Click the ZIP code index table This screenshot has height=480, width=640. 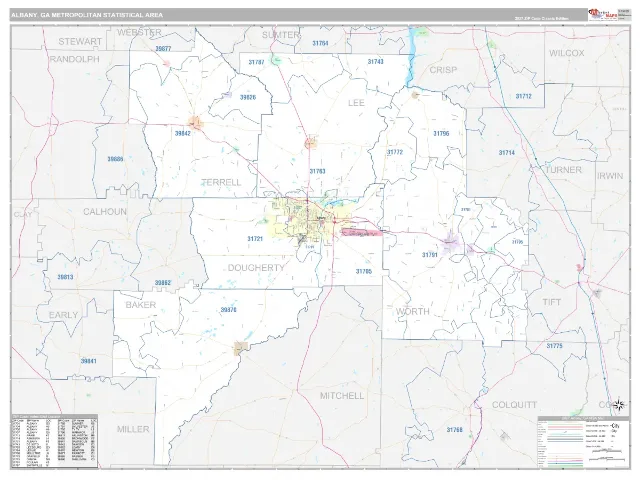tap(55, 441)
